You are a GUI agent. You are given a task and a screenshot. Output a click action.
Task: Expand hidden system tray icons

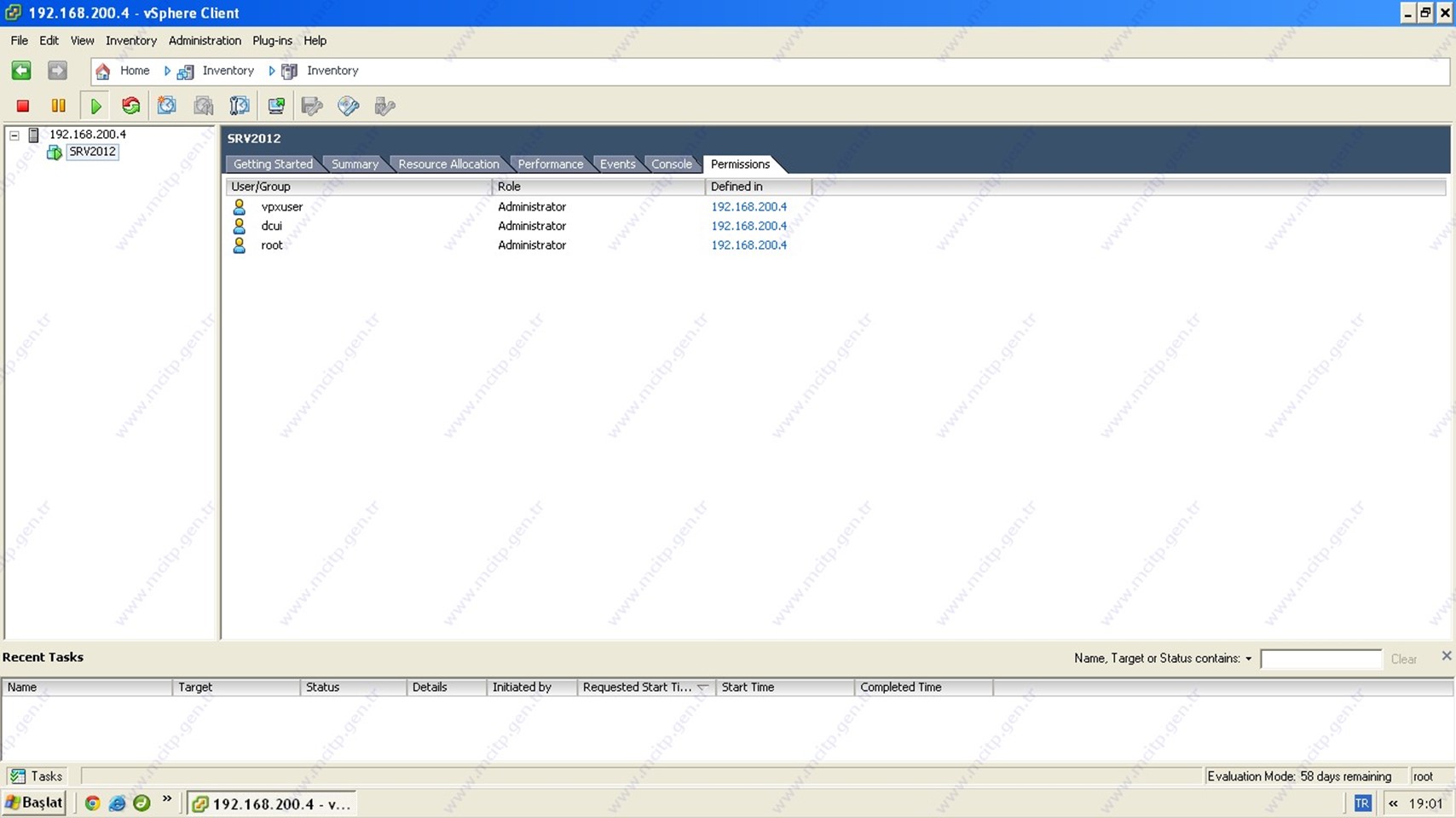coord(1393,804)
